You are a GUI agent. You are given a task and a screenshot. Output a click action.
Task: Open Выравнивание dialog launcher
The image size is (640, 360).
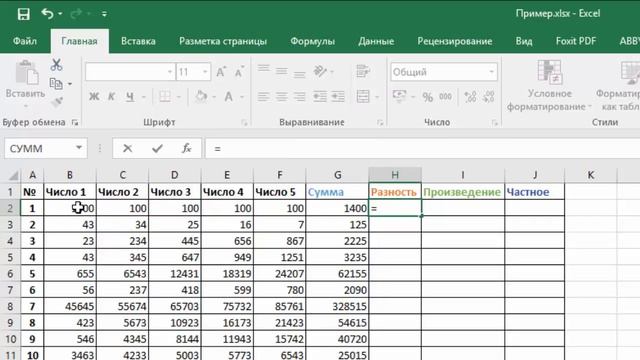380,122
